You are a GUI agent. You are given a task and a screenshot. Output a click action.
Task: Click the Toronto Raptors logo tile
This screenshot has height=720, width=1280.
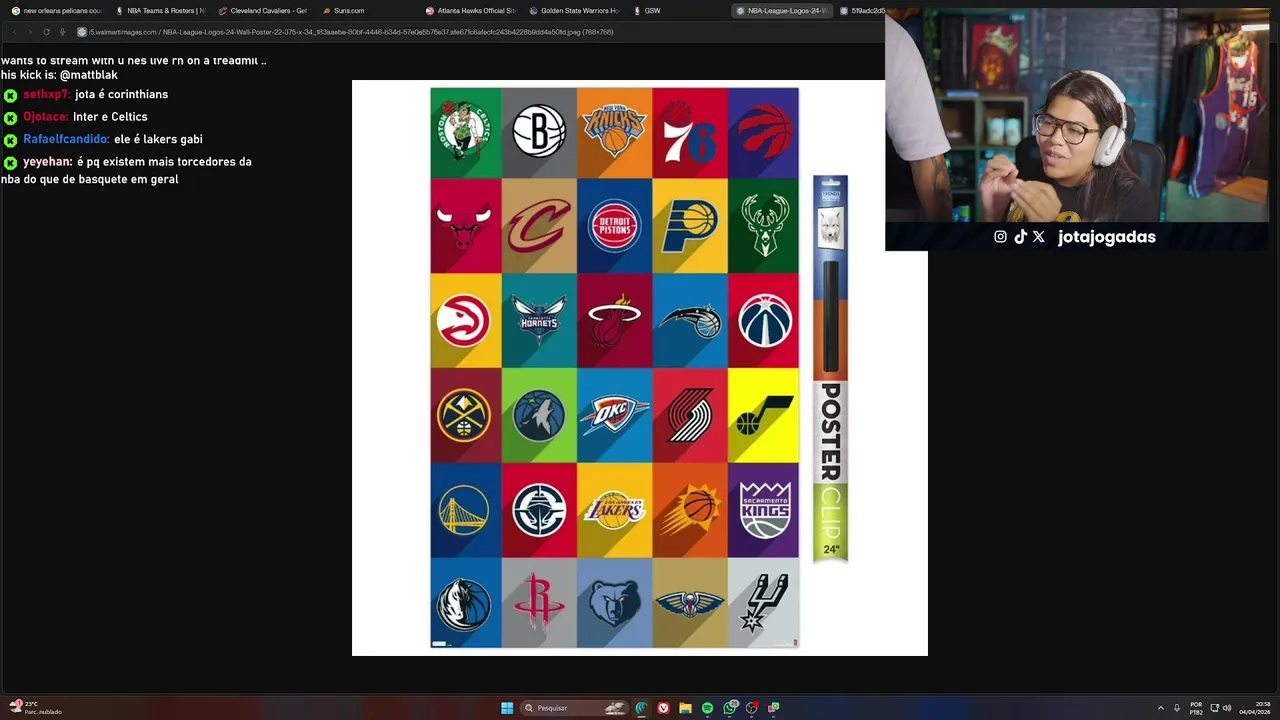(x=764, y=132)
